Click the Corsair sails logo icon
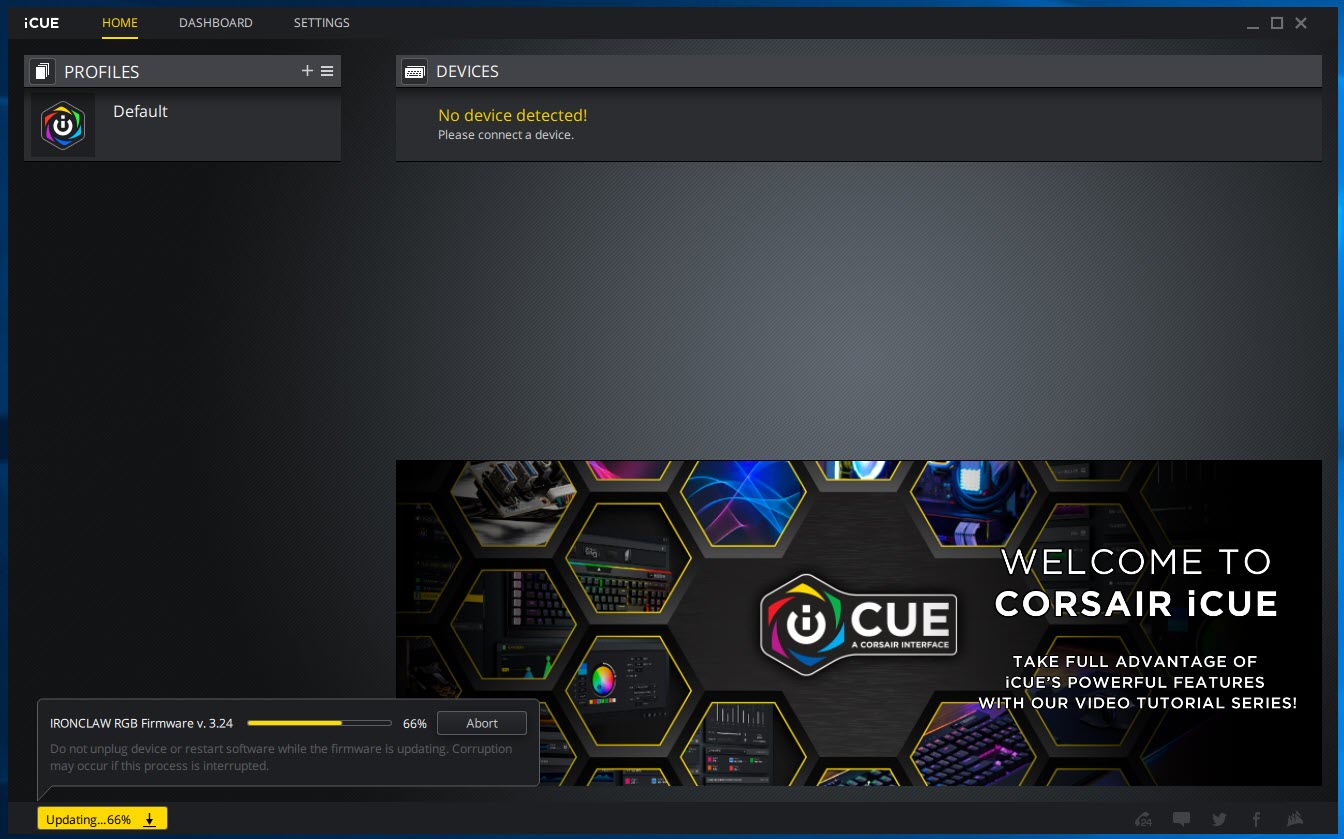 [x=1295, y=819]
